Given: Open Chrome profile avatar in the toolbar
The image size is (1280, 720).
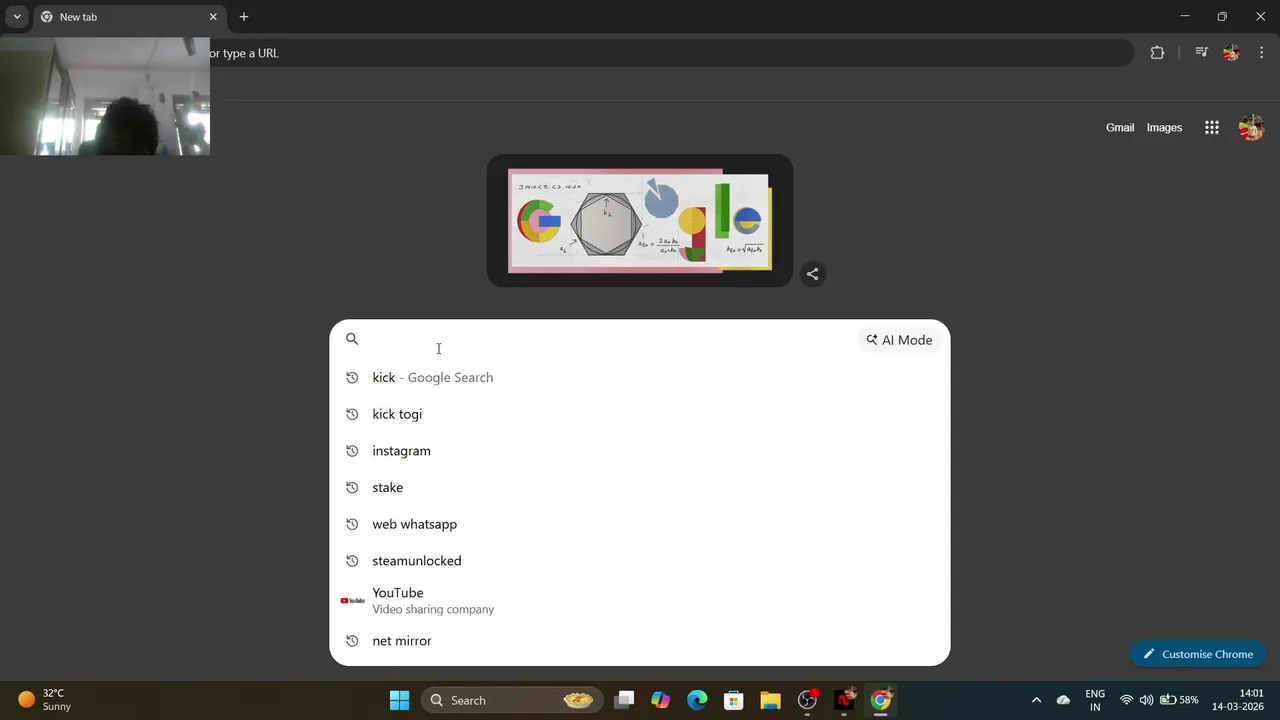Looking at the screenshot, I should click(x=1231, y=53).
